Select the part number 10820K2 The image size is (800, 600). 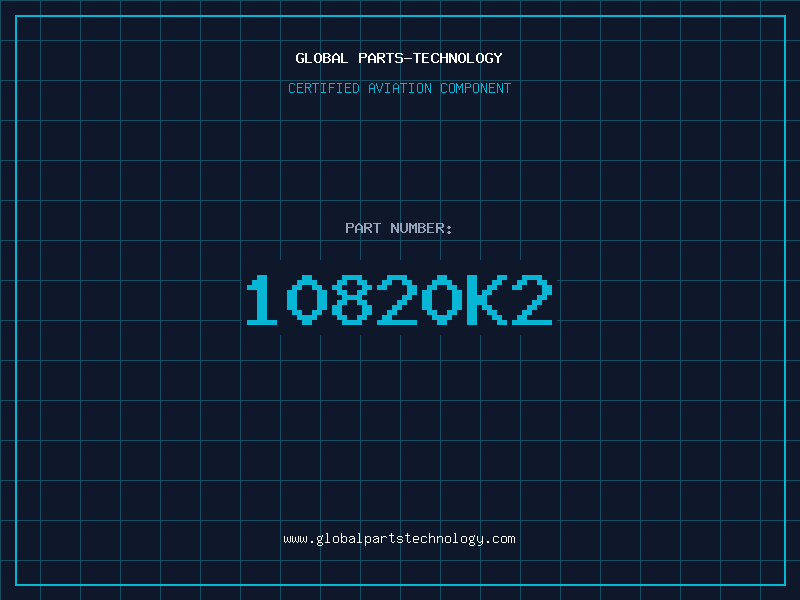click(399, 299)
